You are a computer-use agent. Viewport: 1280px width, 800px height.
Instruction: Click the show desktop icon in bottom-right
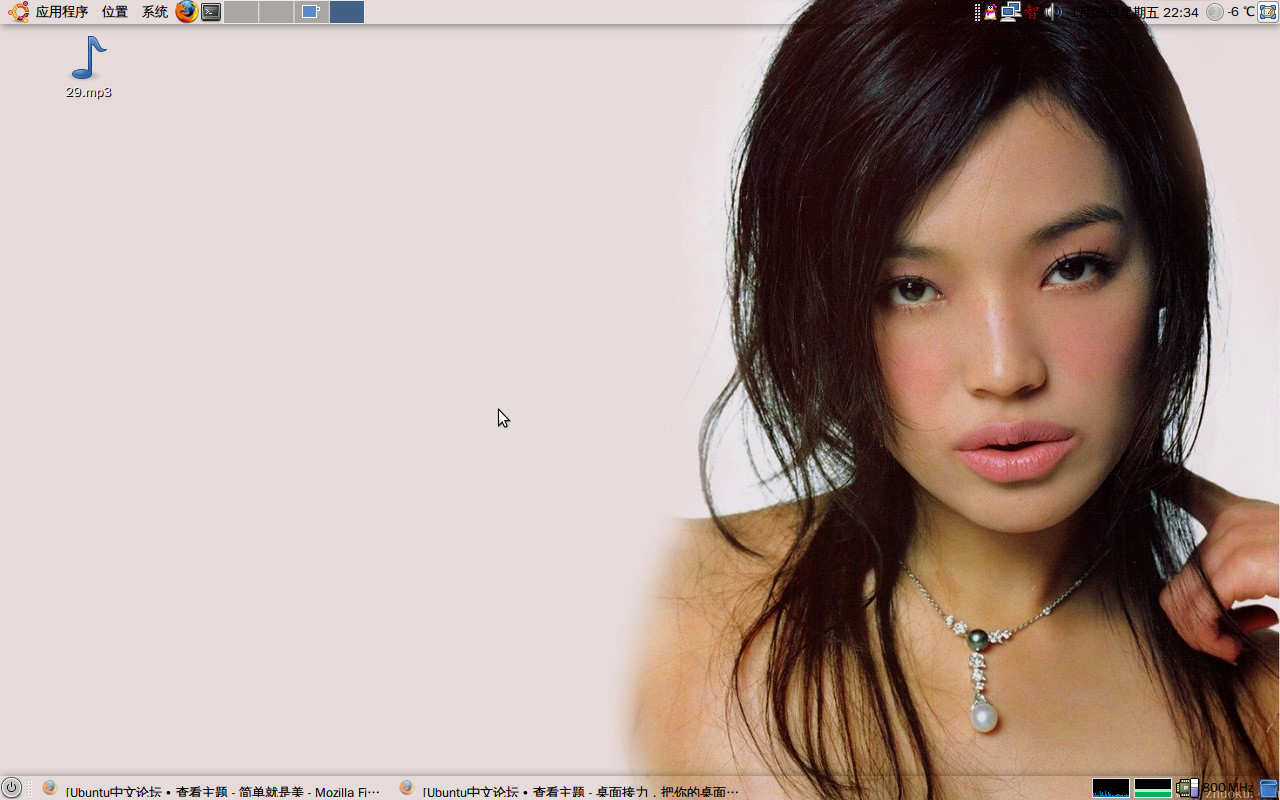[1269, 788]
